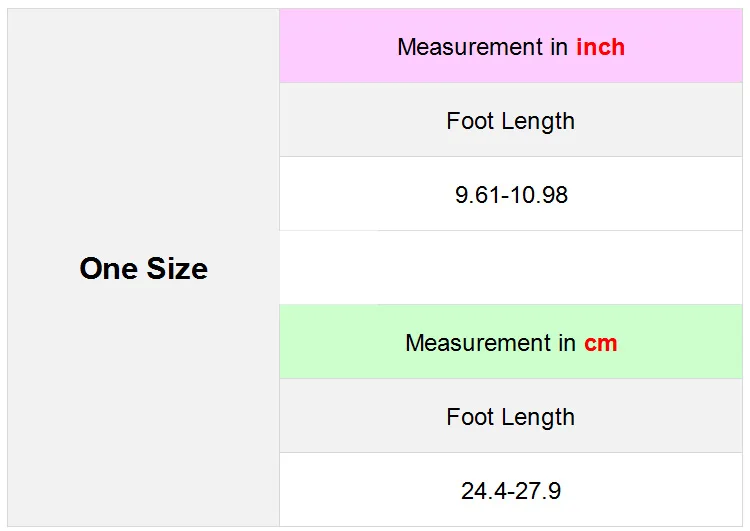Click "Foot Length" under the inch header
The height and width of the screenshot is (531, 750).
tap(510, 121)
